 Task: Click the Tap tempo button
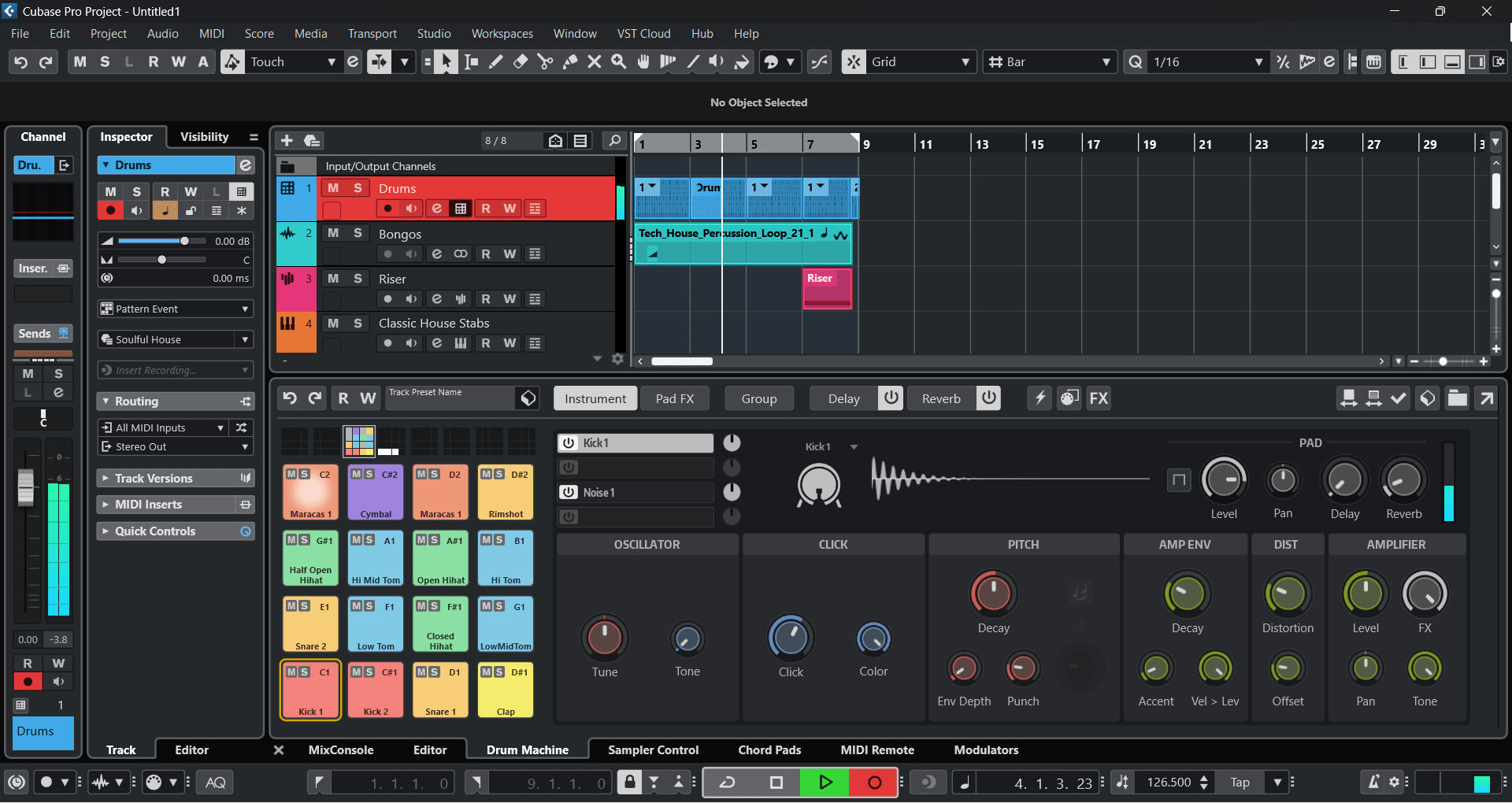coord(1240,783)
